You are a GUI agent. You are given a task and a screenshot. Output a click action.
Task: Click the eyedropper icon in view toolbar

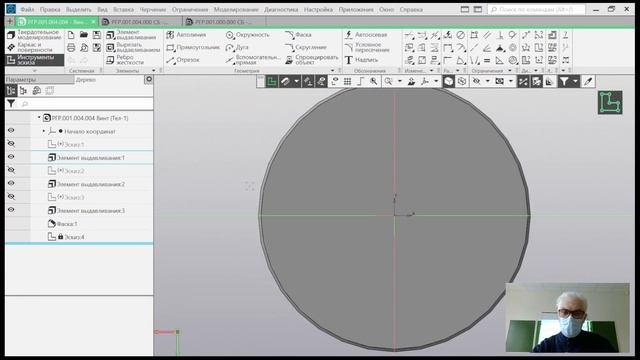(588, 82)
